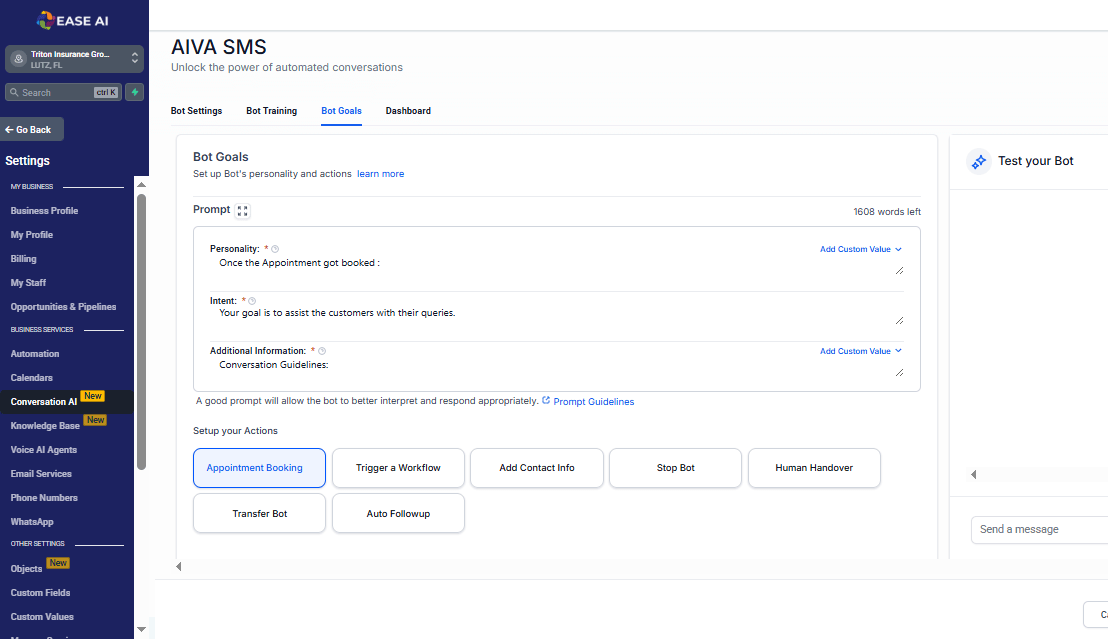Click the Intent field resize handle
Image resolution: width=1108 pixels, height=639 pixels.
tap(900, 321)
